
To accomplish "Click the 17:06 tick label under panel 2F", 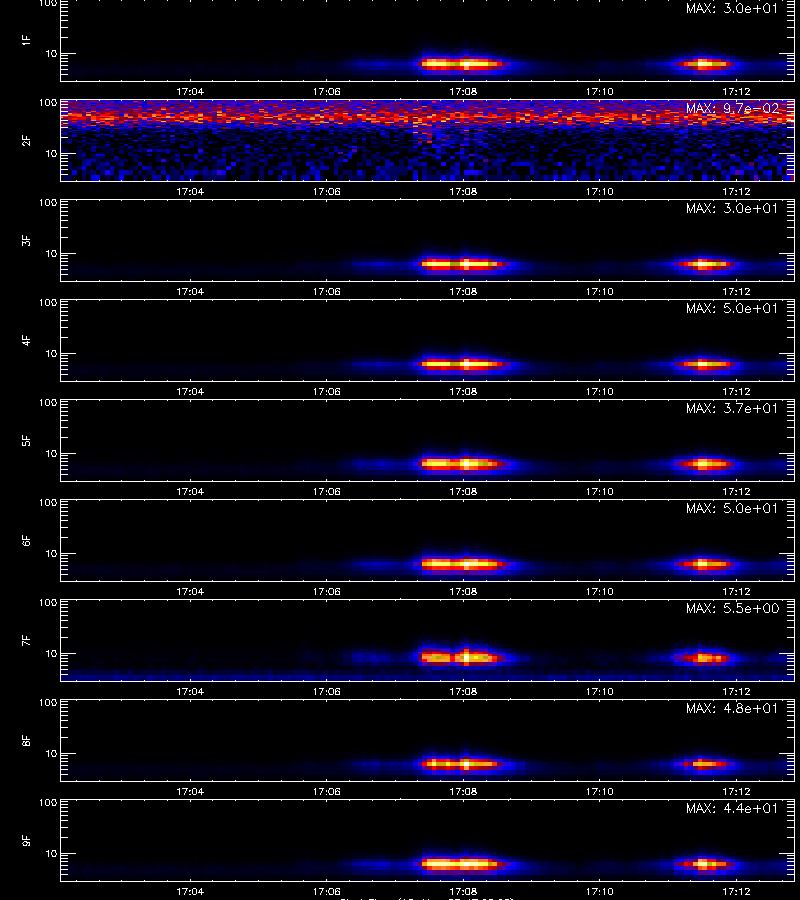I will [x=327, y=192].
